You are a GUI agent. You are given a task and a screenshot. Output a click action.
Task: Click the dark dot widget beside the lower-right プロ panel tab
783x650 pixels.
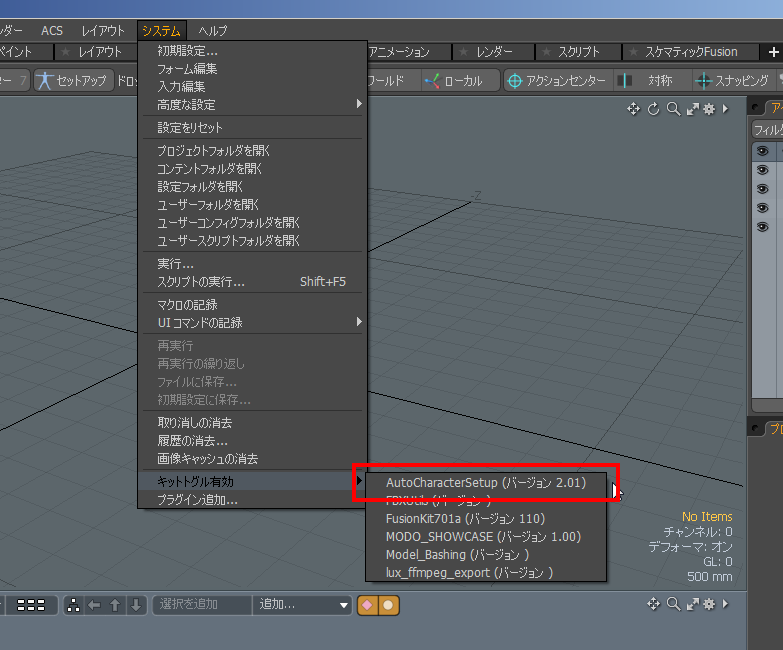755,428
